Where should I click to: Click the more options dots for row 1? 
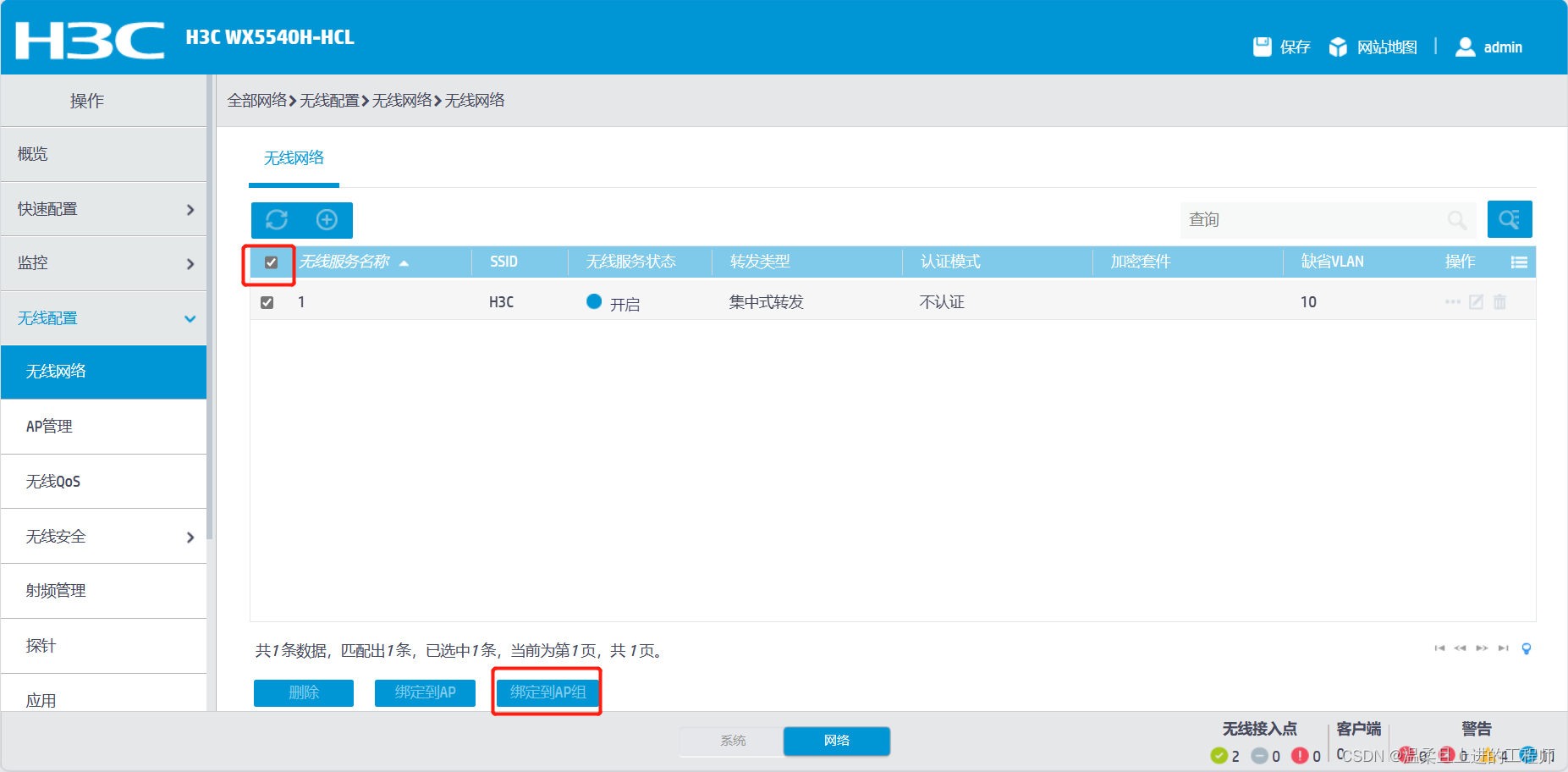[x=1452, y=302]
